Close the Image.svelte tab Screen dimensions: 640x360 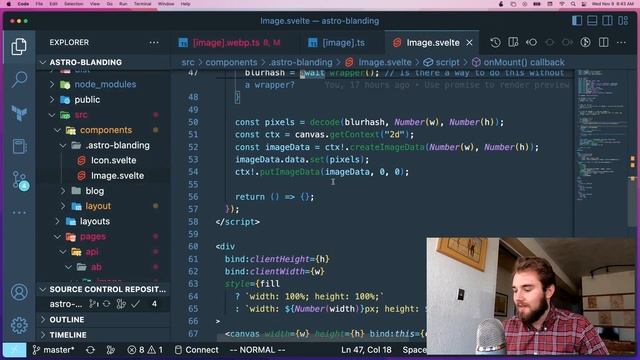pos(469,42)
